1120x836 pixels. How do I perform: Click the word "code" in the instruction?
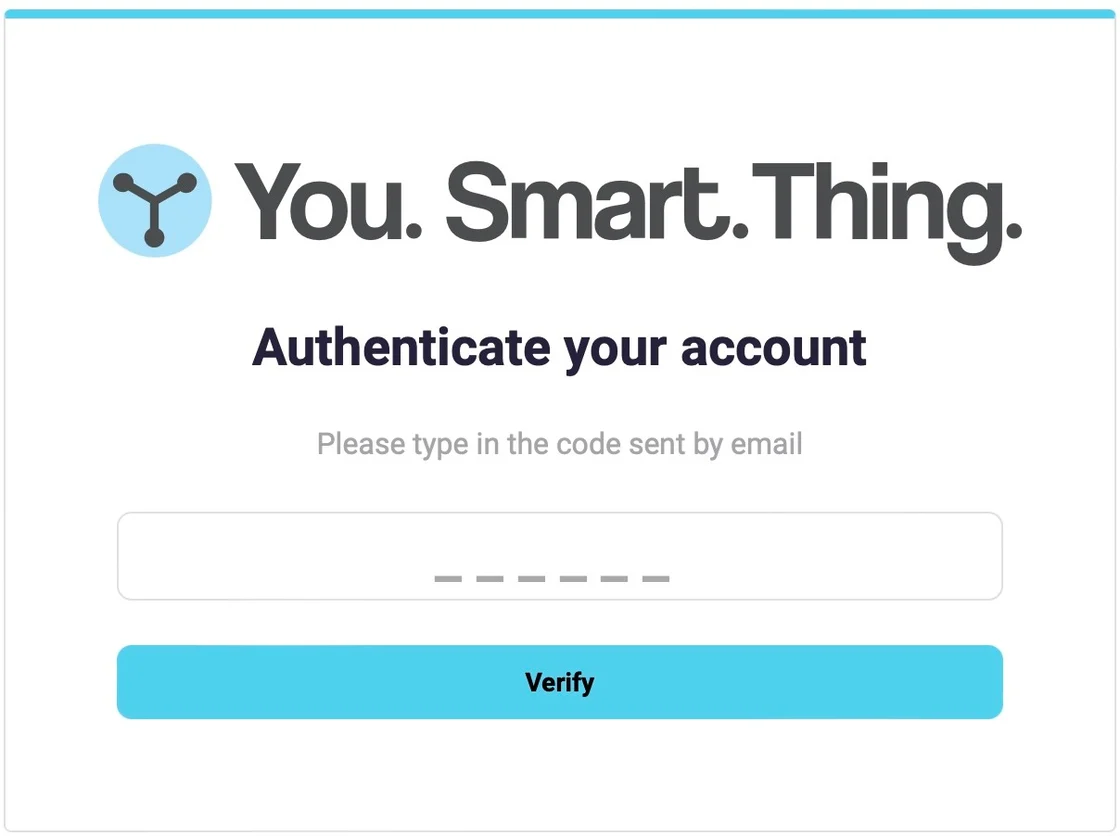pos(588,444)
